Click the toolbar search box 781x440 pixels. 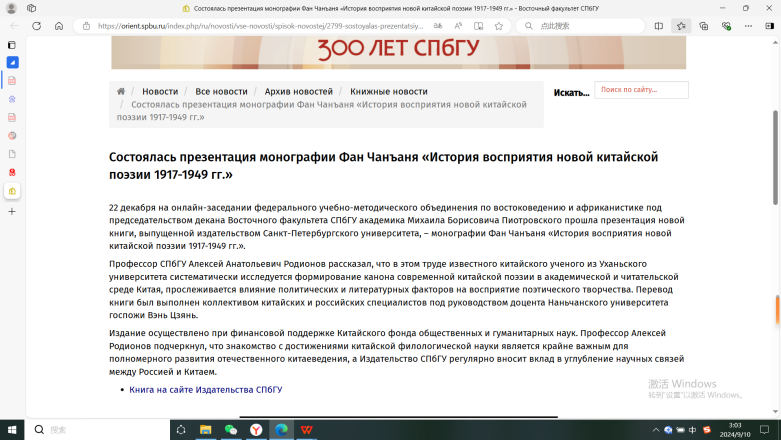click(x=580, y=26)
